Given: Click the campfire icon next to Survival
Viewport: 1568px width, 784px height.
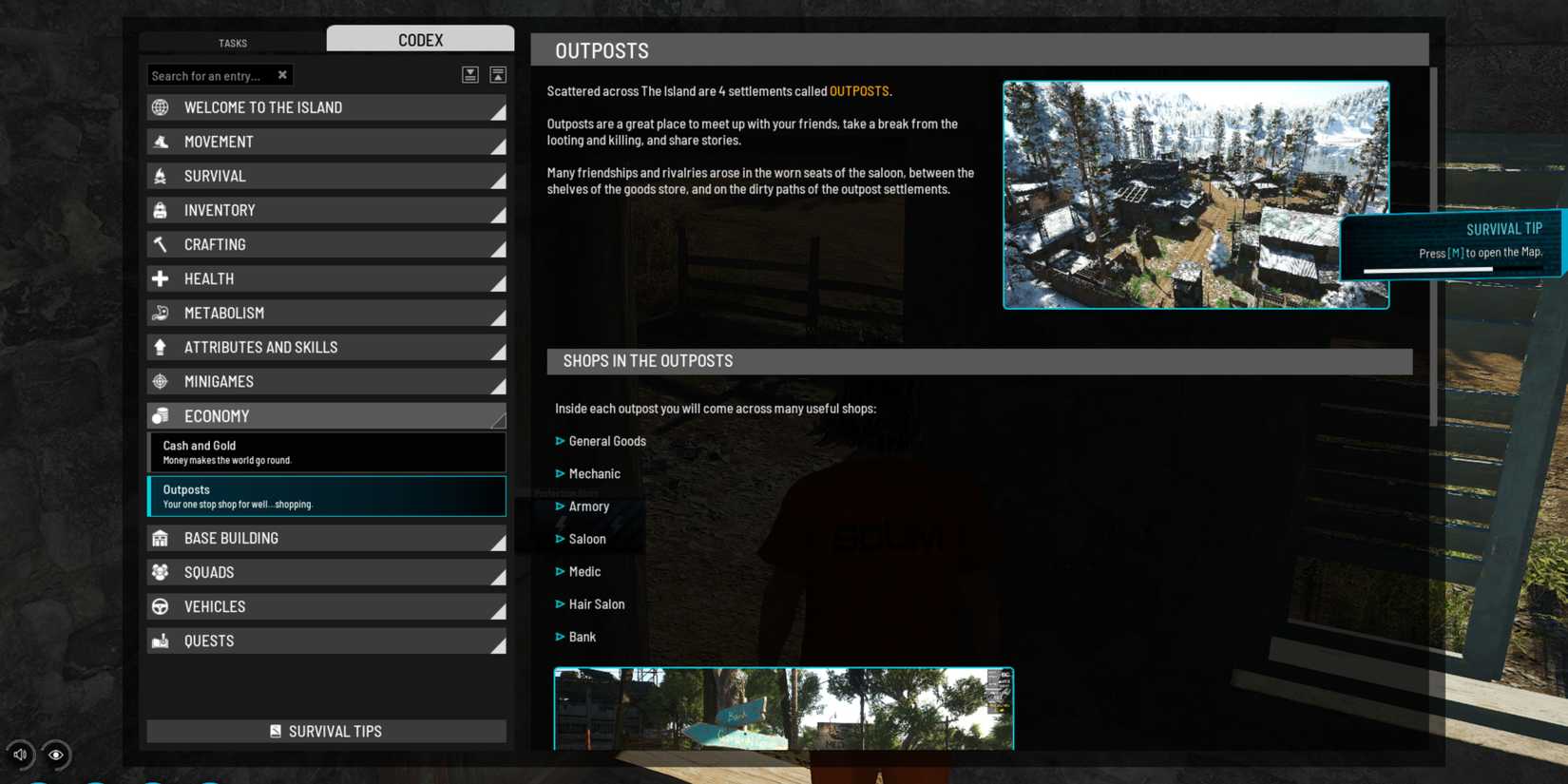Looking at the screenshot, I should pos(161,176).
